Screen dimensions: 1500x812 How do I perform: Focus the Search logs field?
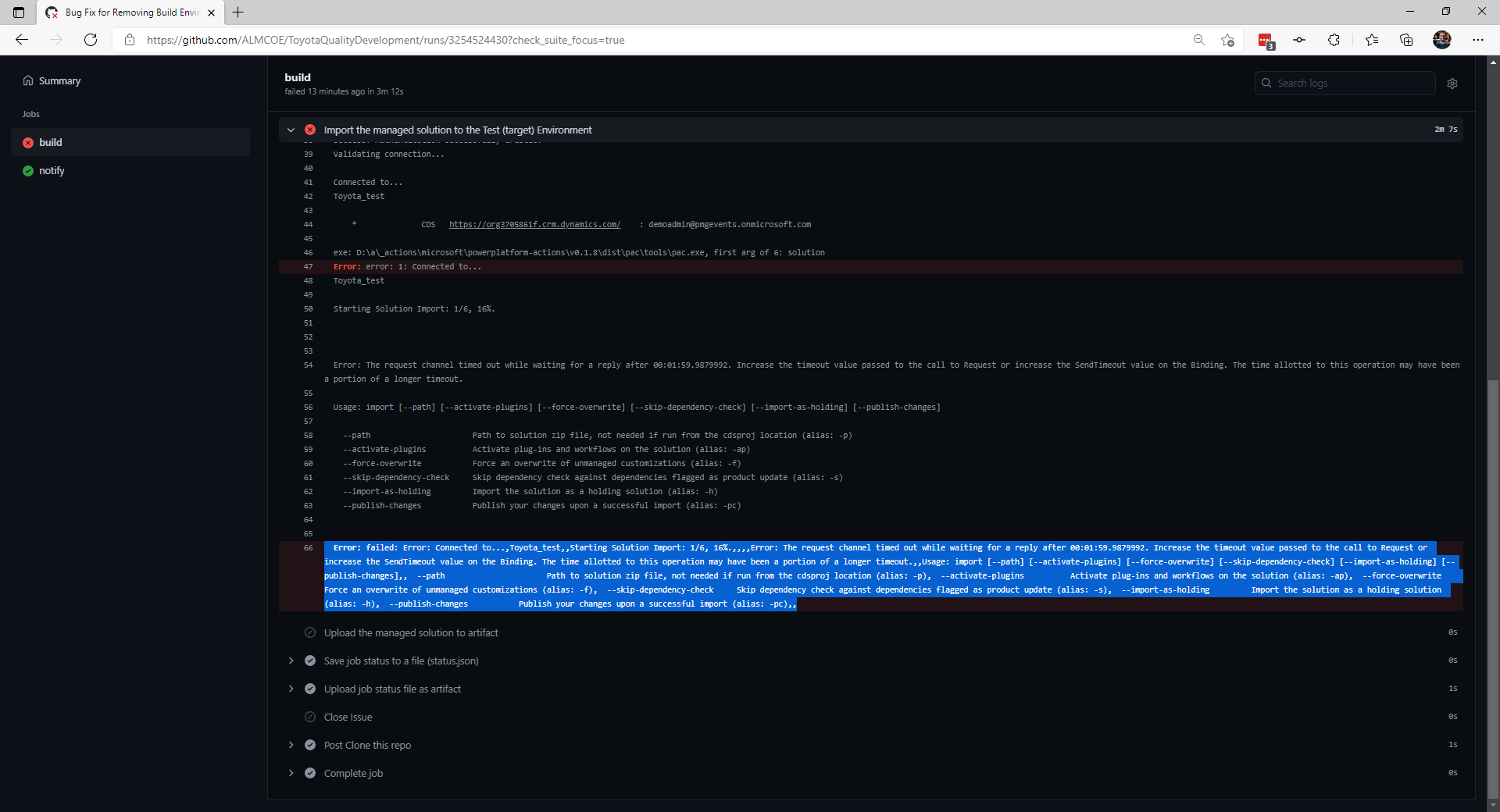(1345, 84)
